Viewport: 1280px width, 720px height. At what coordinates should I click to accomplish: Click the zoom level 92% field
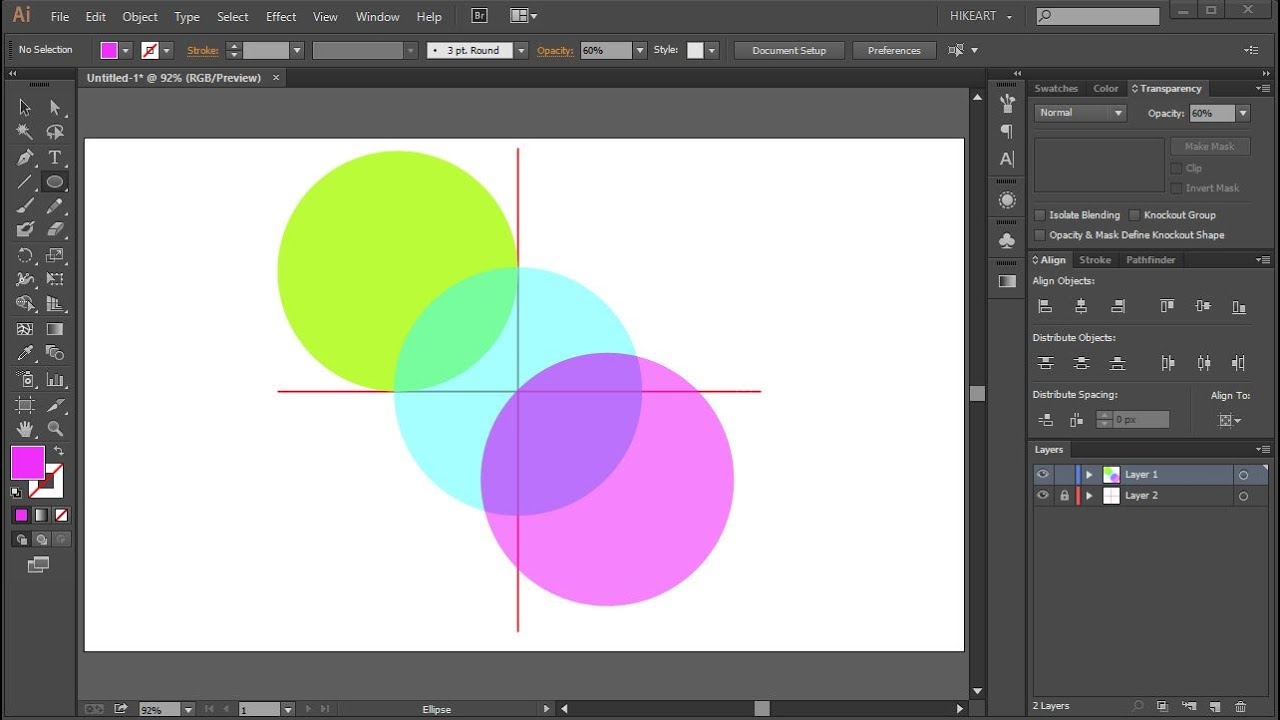159,709
